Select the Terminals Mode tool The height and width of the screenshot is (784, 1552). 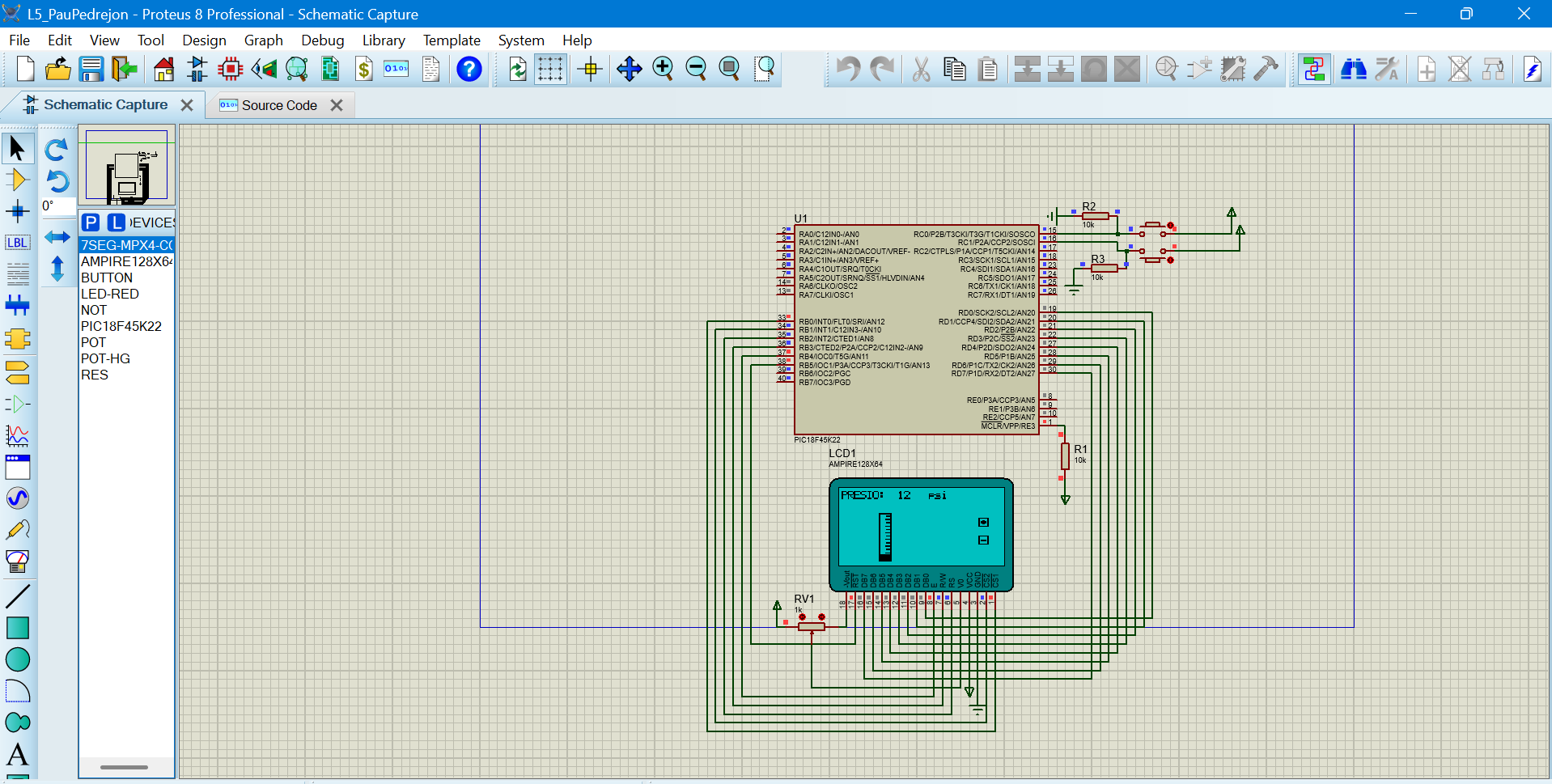pyautogui.click(x=17, y=372)
